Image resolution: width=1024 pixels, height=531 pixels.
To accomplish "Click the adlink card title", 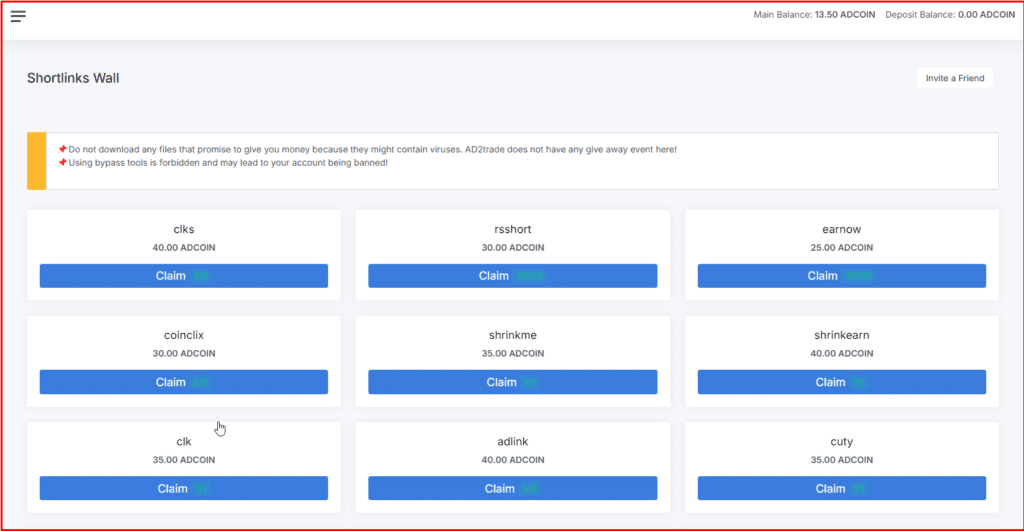I will (512, 442).
